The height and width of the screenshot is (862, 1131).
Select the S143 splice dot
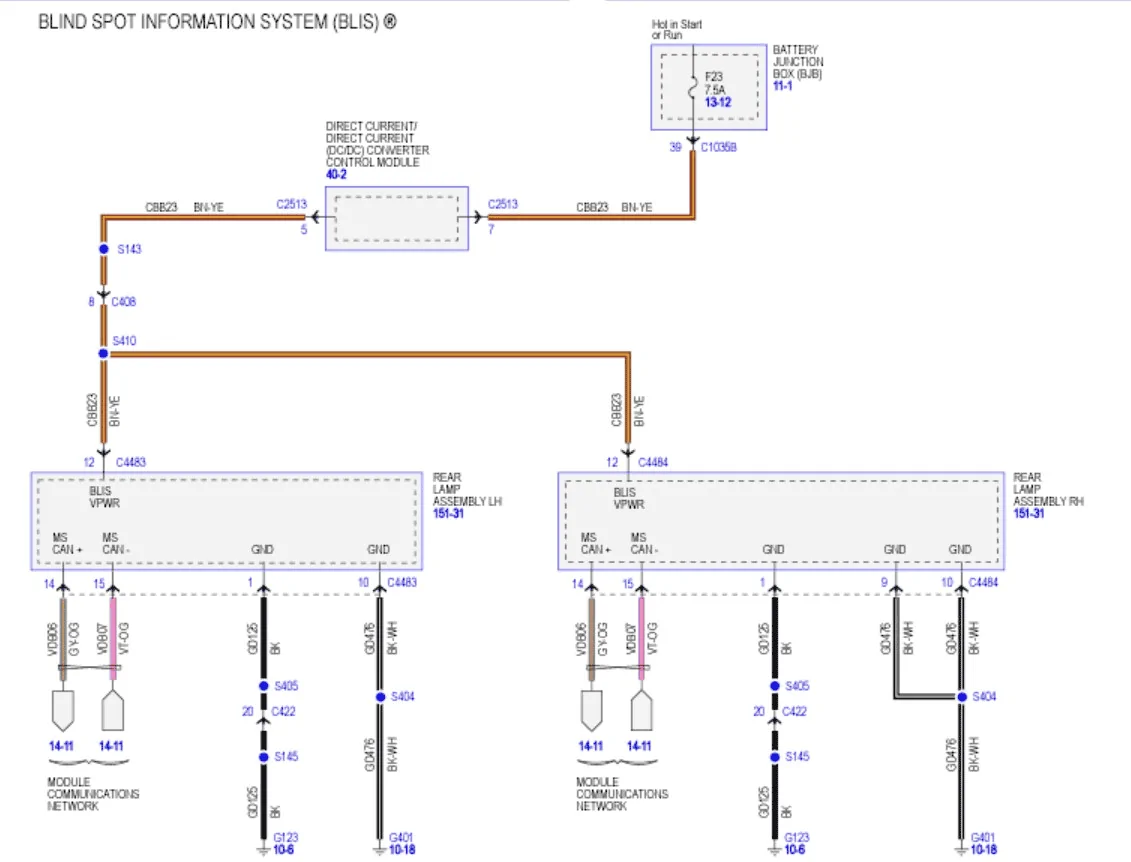point(104,249)
